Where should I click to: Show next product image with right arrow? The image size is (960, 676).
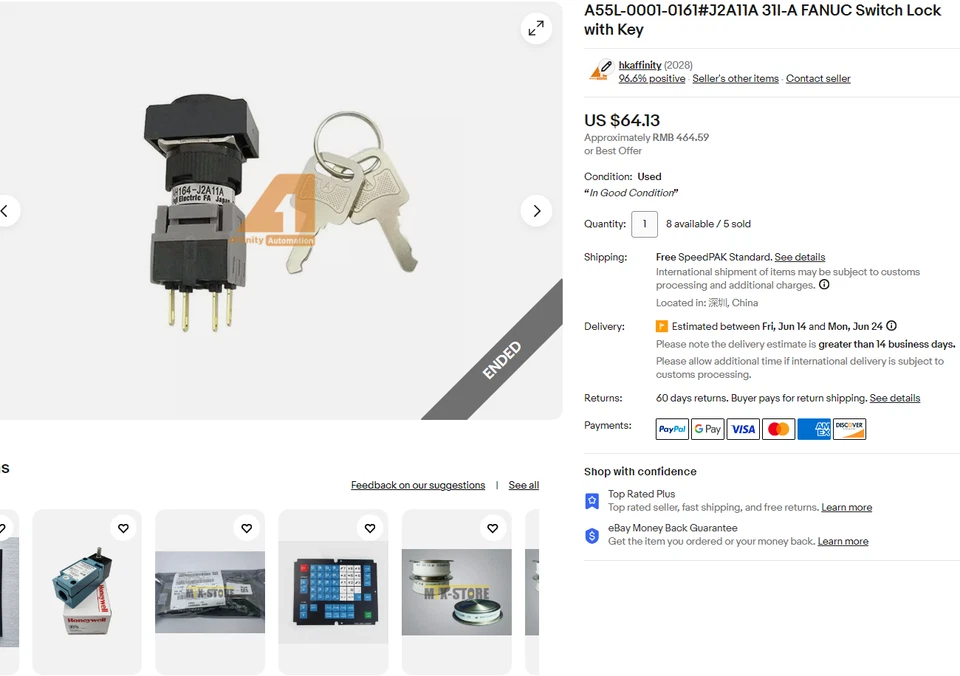click(x=536, y=211)
